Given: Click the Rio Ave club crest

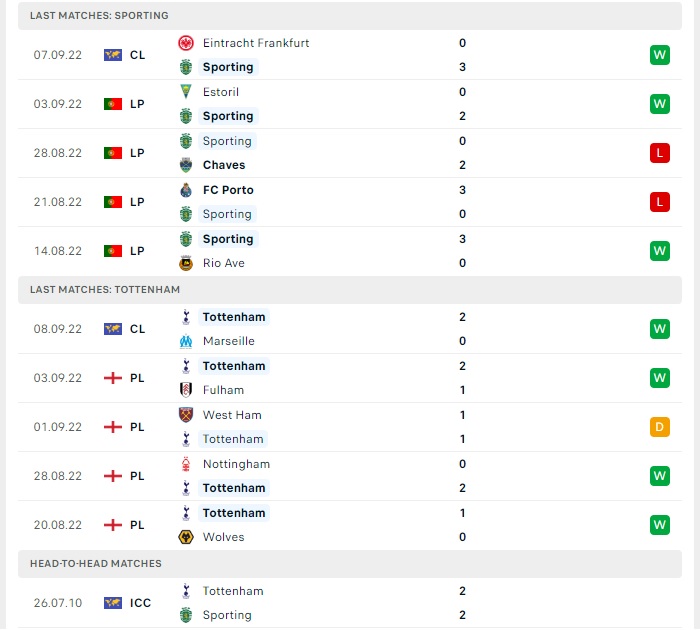Looking at the screenshot, I should coord(186,263).
